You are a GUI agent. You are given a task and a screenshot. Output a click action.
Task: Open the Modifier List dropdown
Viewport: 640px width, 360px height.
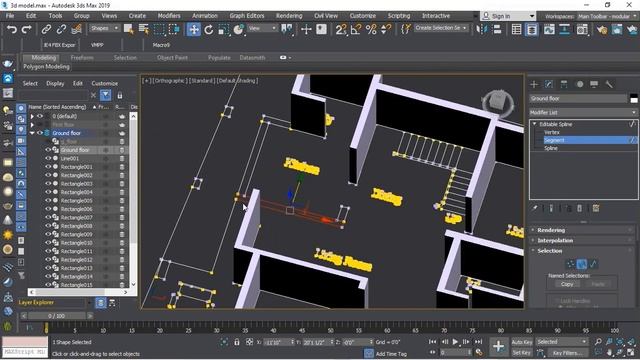pos(583,112)
